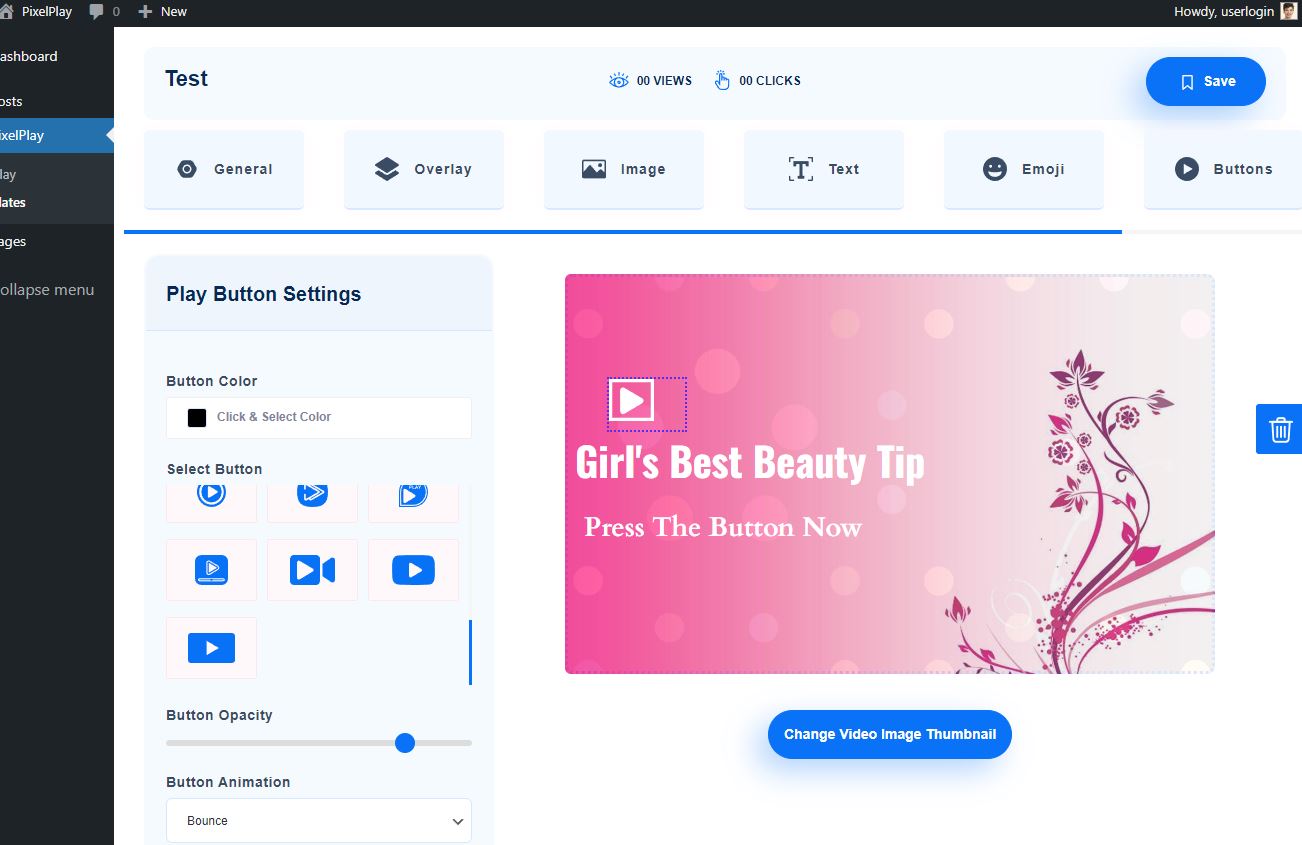Click the Play Button Settings heading

tap(264, 294)
